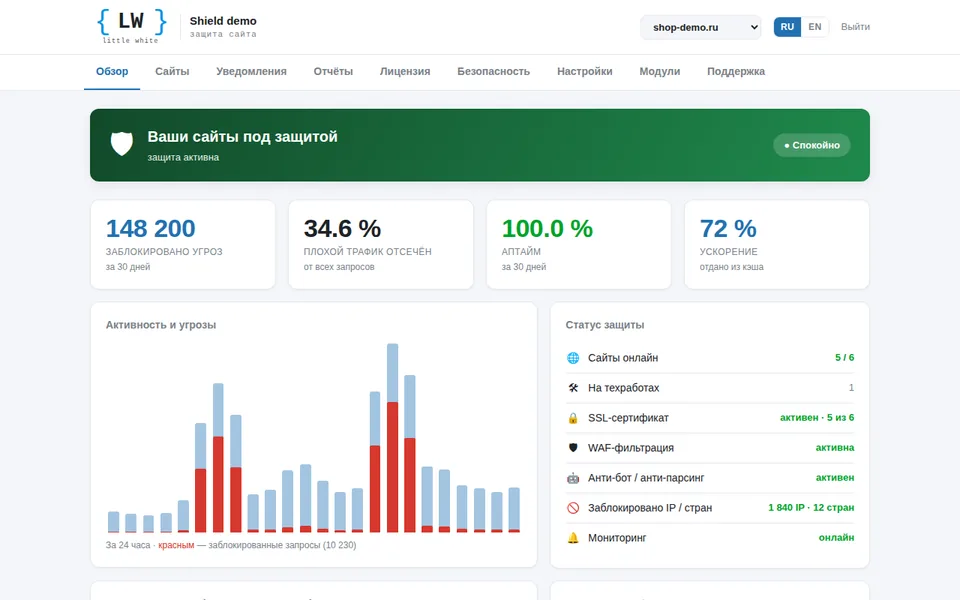Click the активен · 5 из 6 SSL value

click(817, 418)
